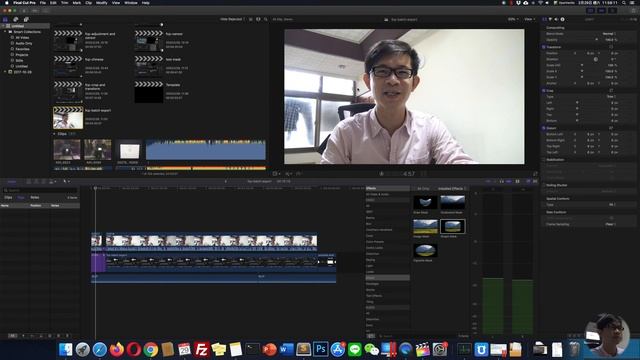Image resolution: width=640 pixels, height=360 pixels.
Task: Open the Trim menu
Action: pos(64,2)
